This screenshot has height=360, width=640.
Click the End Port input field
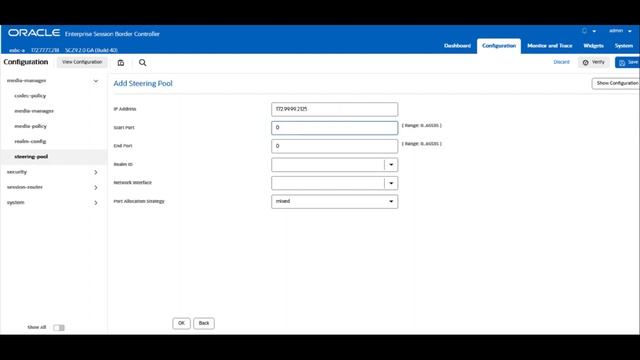tap(335, 146)
